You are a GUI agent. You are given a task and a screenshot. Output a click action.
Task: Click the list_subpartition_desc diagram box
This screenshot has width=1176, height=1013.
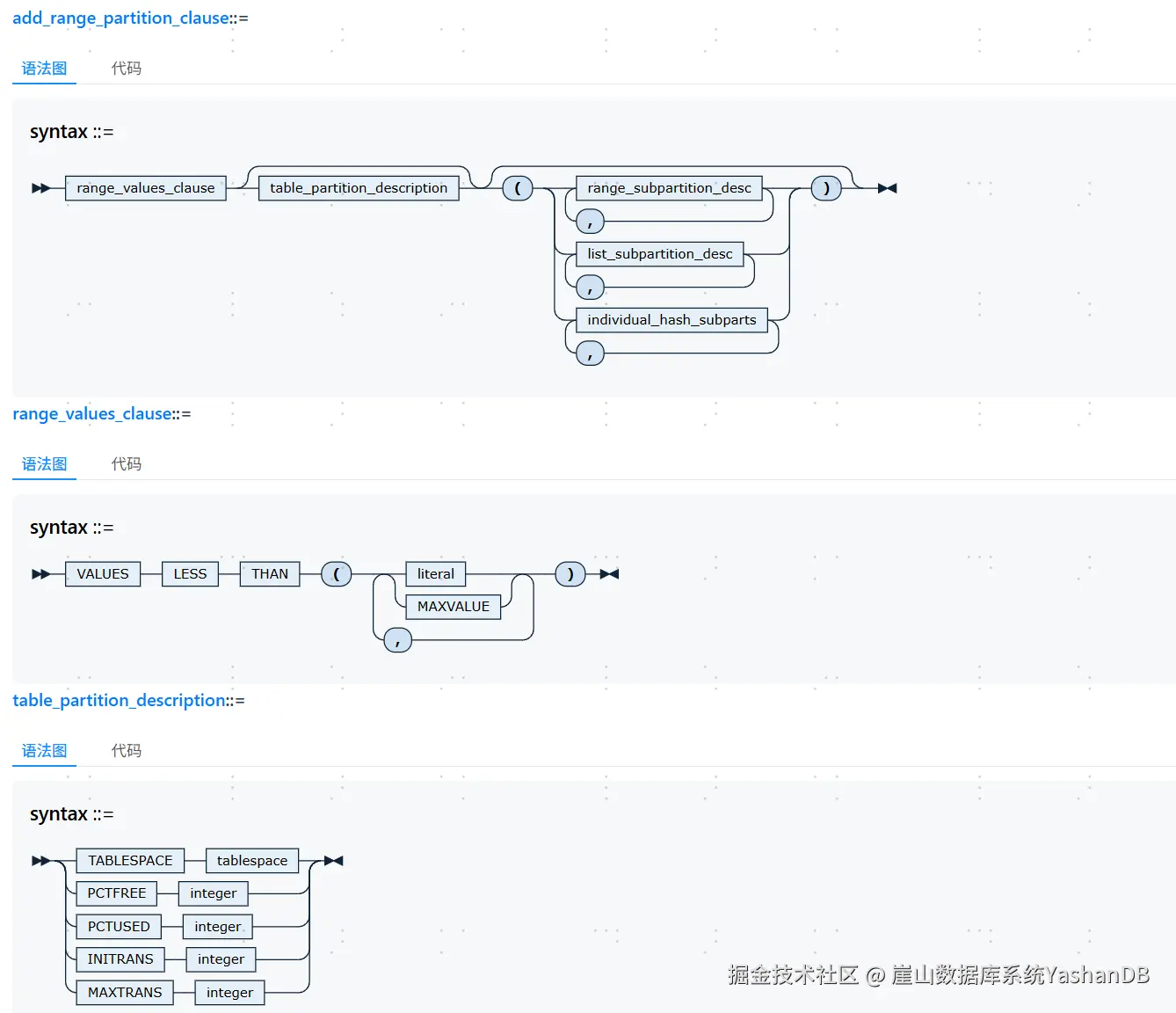click(x=660, y=254)
